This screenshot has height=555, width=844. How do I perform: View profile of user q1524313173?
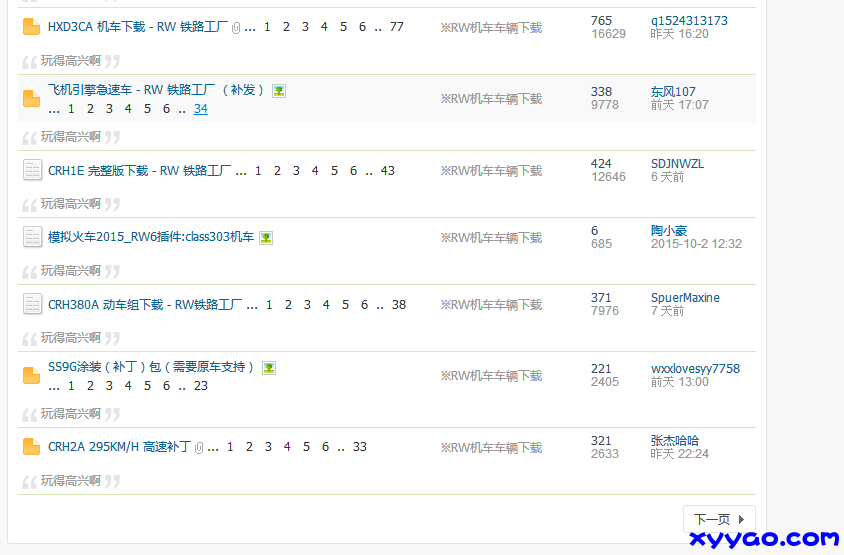[x=689, y=20]
